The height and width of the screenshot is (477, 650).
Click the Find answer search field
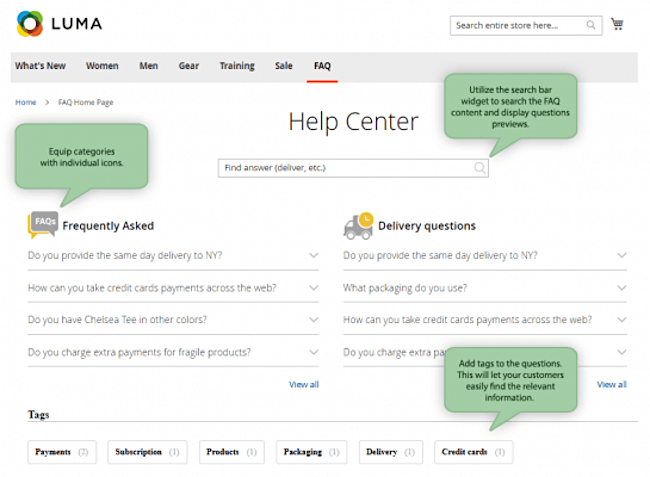click(x=345, y=168)
